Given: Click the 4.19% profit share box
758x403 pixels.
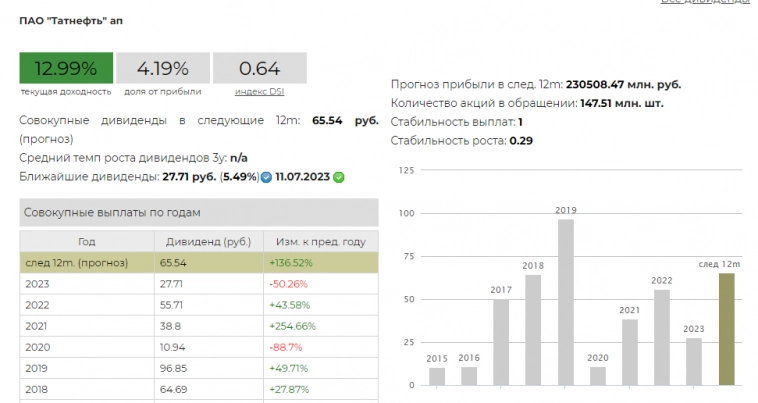Looking at the screenshot, I should [x=163, y=69].
